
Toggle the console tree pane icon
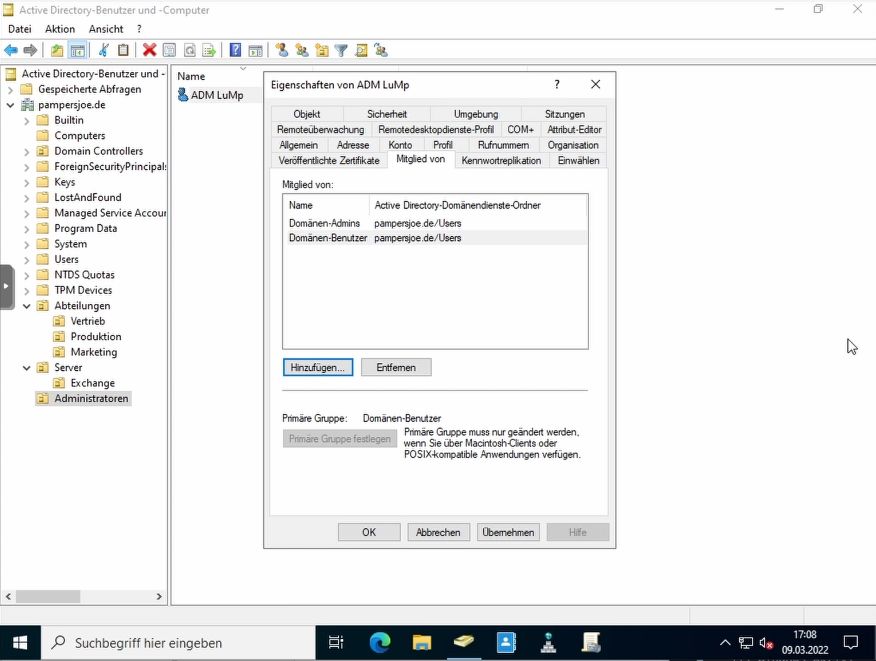click(78, 50)
